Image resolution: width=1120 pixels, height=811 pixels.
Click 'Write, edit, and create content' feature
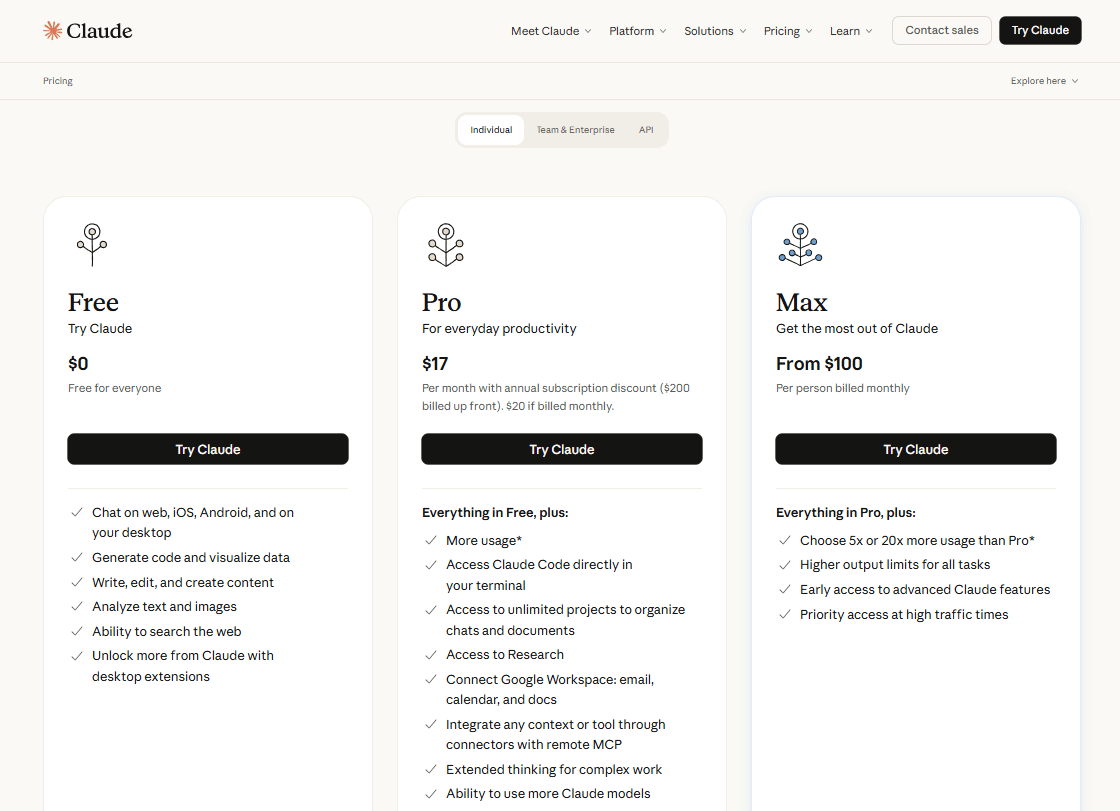(x=183, y=582)
